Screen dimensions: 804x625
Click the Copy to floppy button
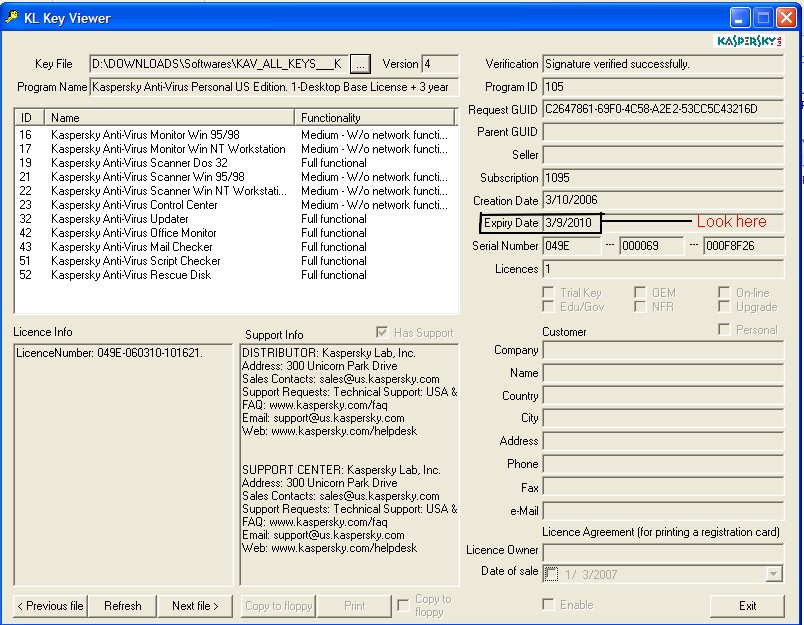(278, 606)
